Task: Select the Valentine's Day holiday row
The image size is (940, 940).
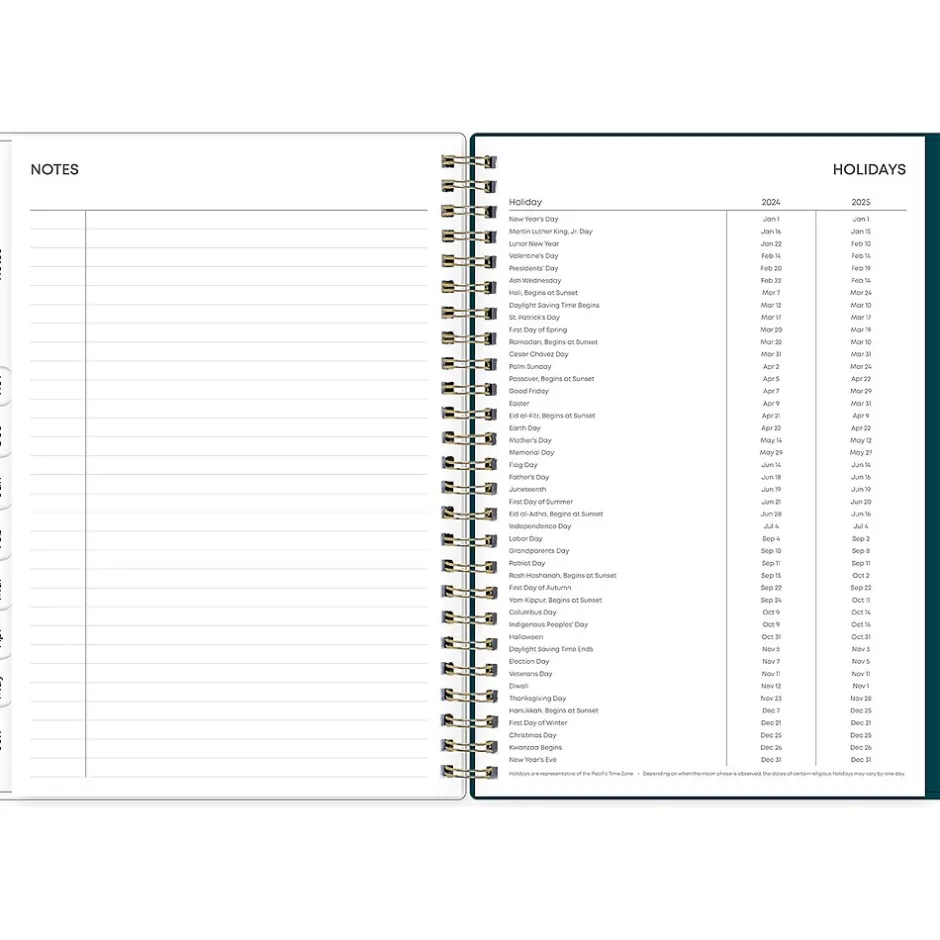Action: (533, 256)
